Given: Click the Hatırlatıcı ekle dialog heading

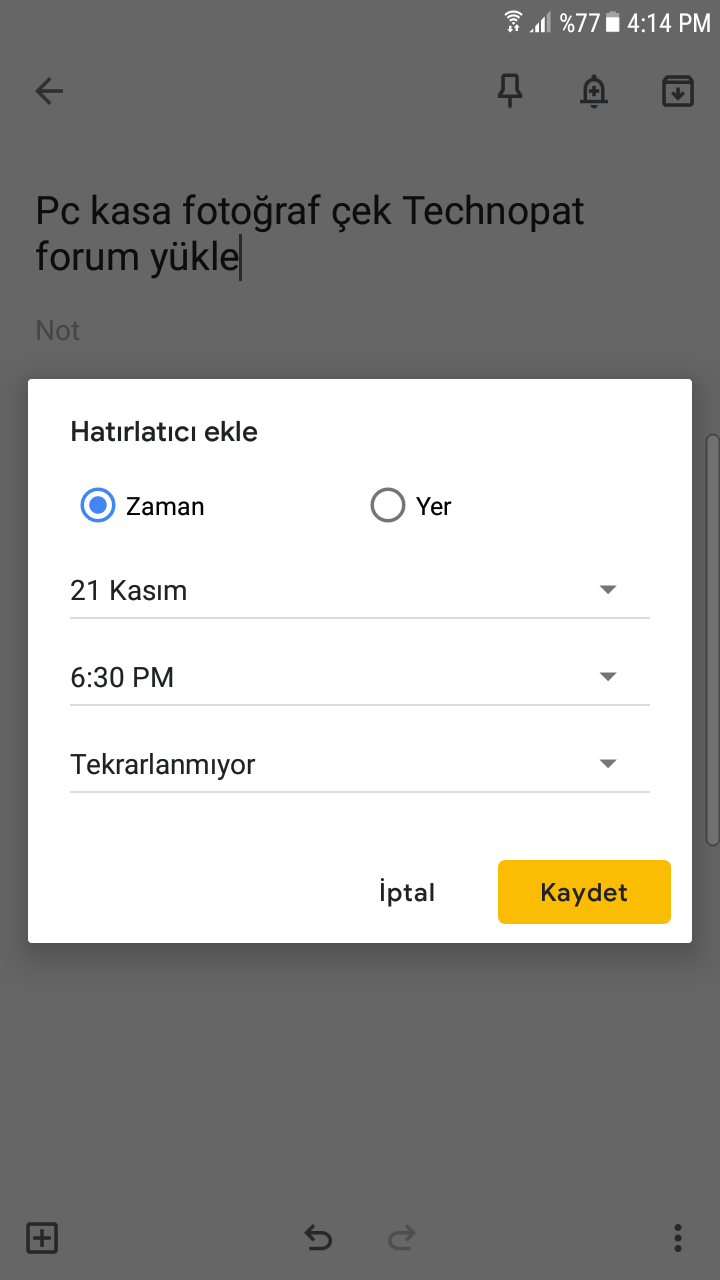Looking at the screenshot, I should point(164,432).
